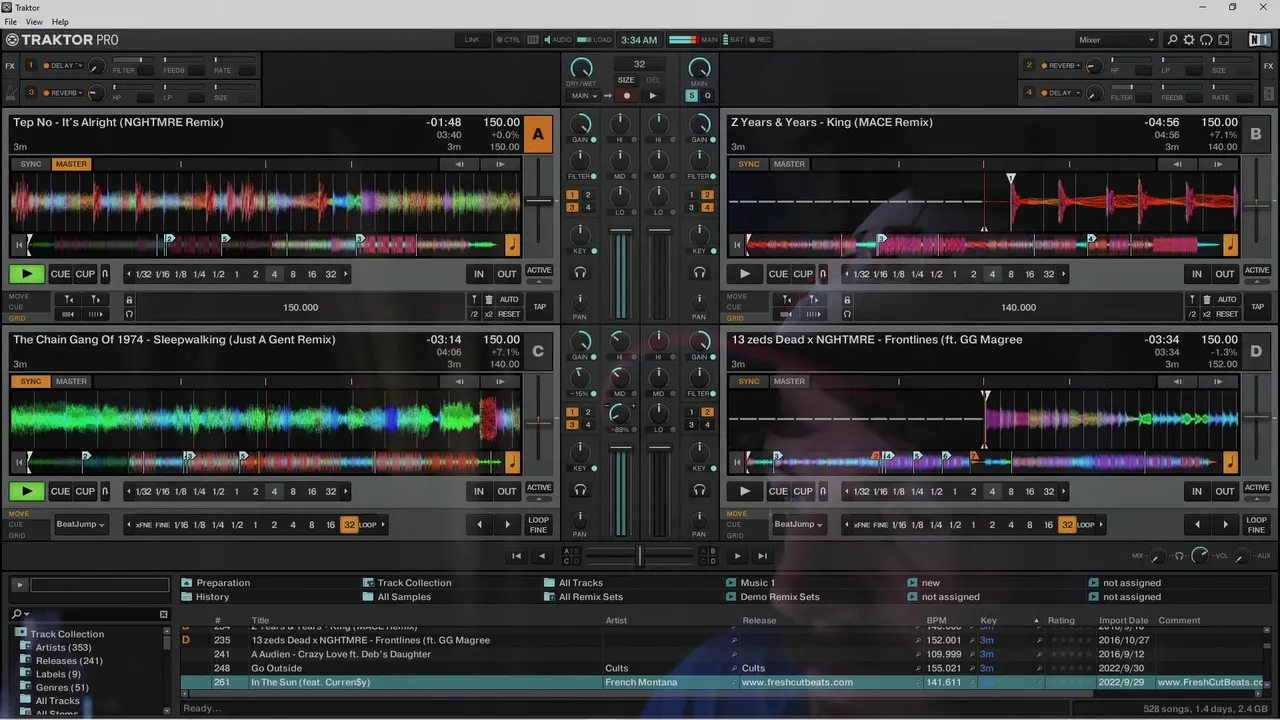Toggle SYNC on deck B
The height and width of the screenshot is (720, 1280).
749,164
